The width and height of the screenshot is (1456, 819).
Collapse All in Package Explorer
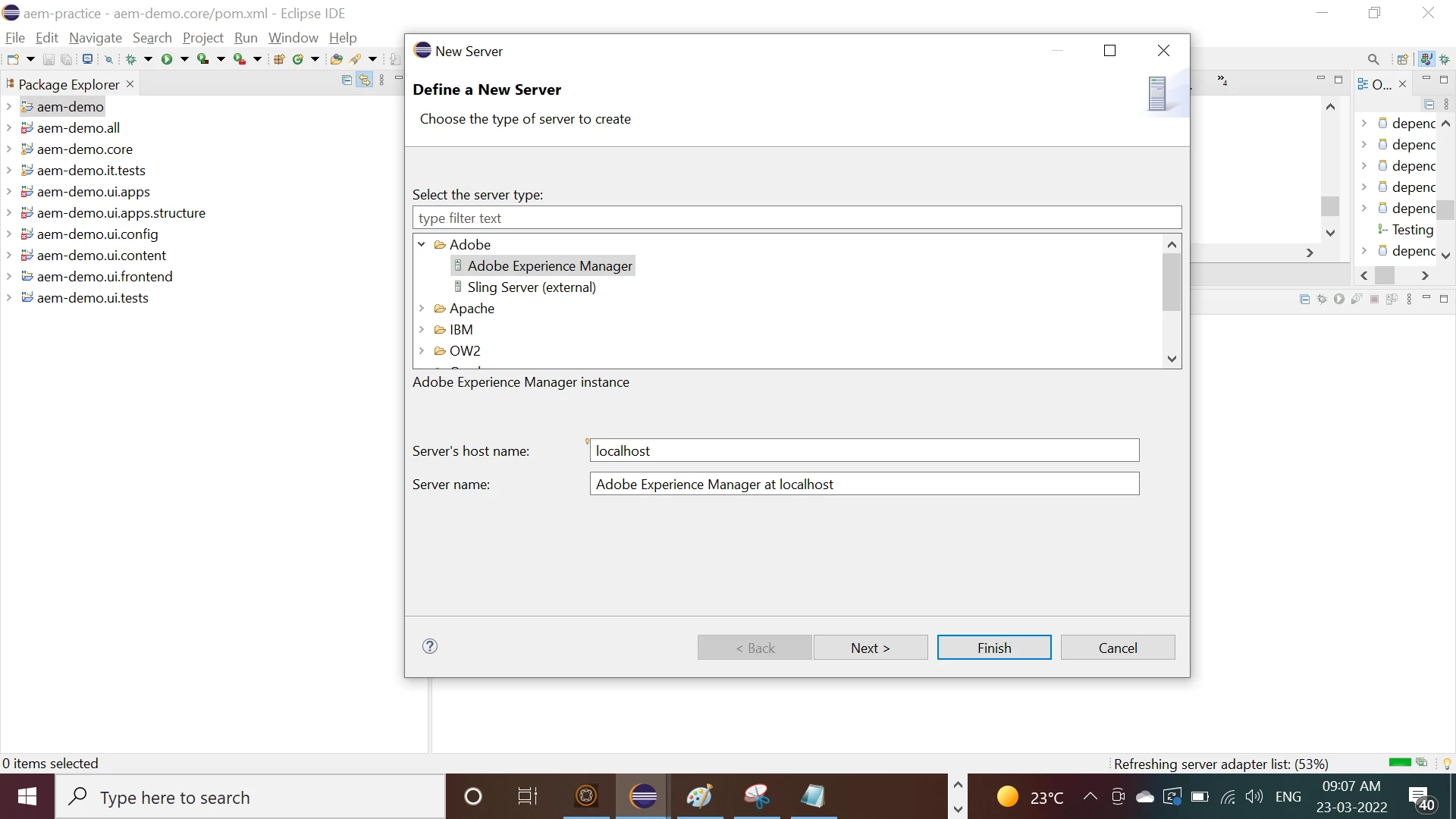pos(347,80)
